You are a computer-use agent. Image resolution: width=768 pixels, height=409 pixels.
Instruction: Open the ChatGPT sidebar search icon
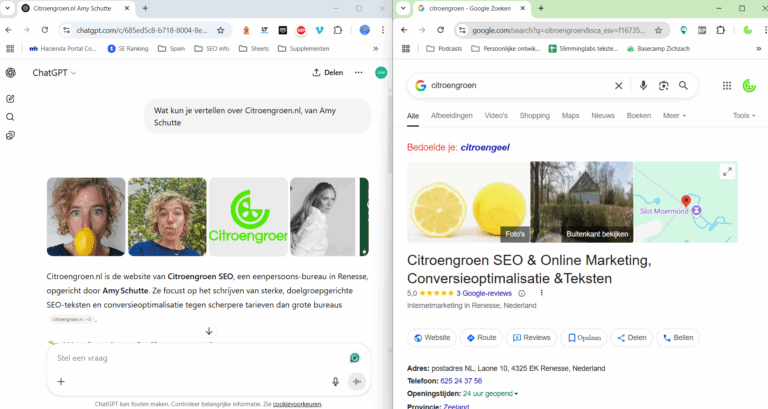[10, 116]
